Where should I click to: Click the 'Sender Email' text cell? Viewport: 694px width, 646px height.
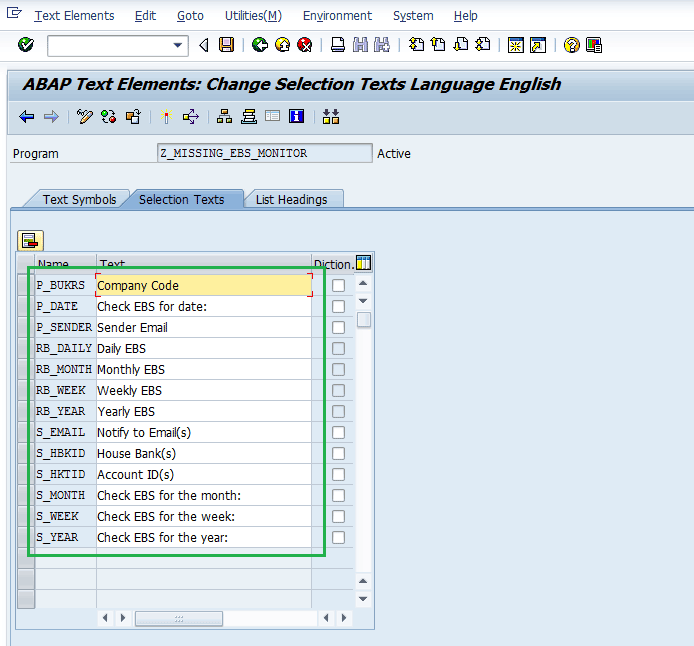204,327
